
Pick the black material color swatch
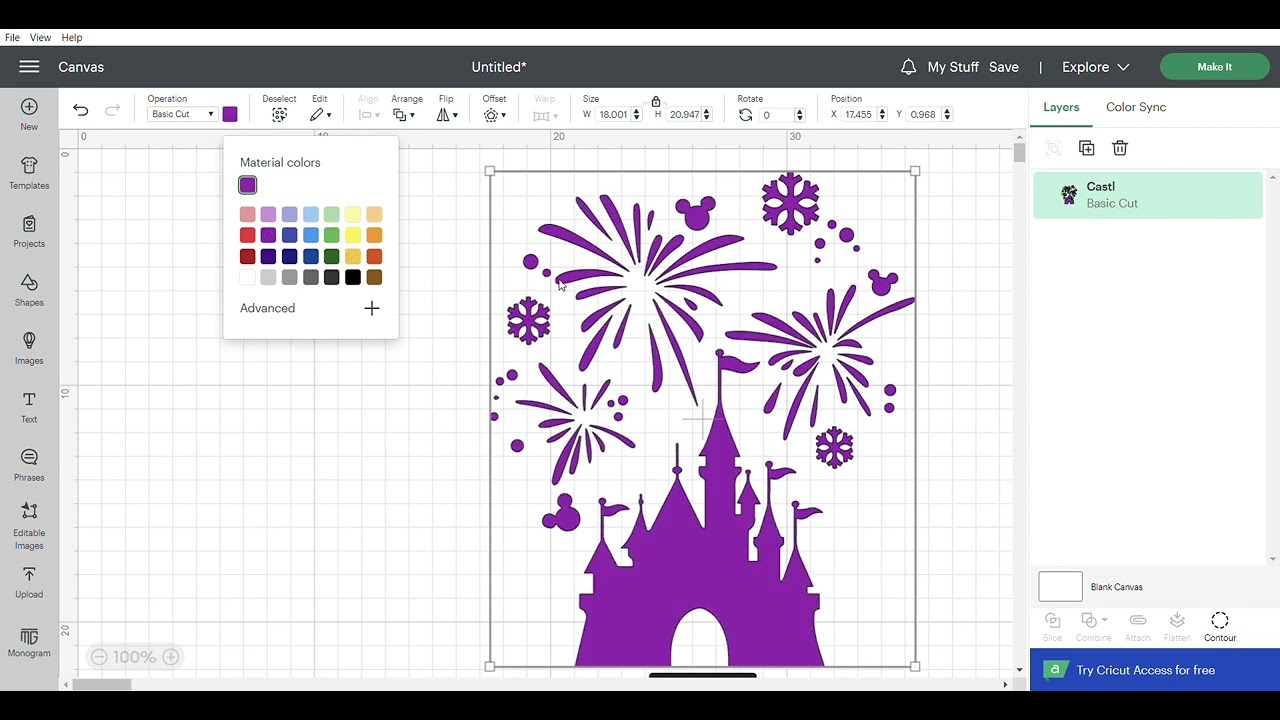click(x=353, y=277)
